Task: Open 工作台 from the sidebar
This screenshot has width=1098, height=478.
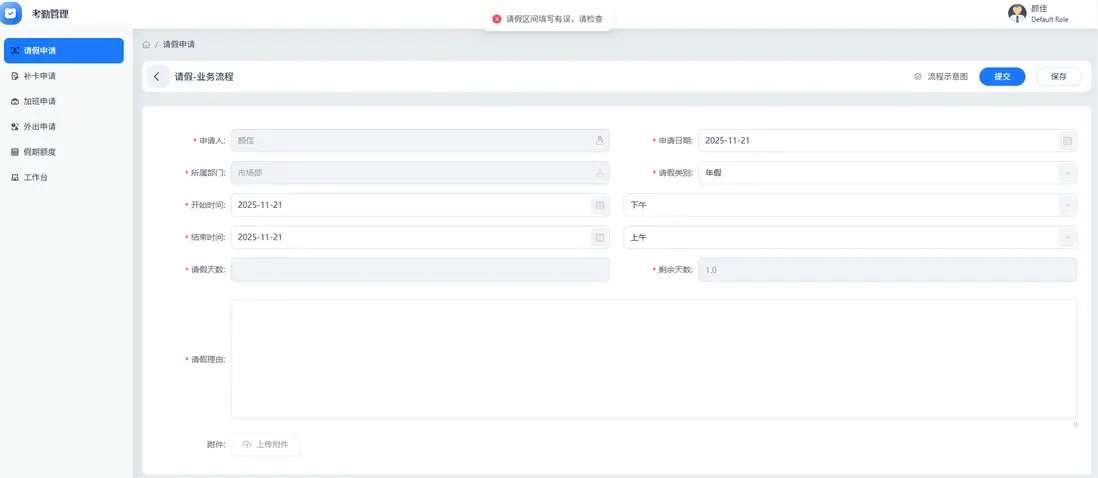Action: click(x=64, y=178)
